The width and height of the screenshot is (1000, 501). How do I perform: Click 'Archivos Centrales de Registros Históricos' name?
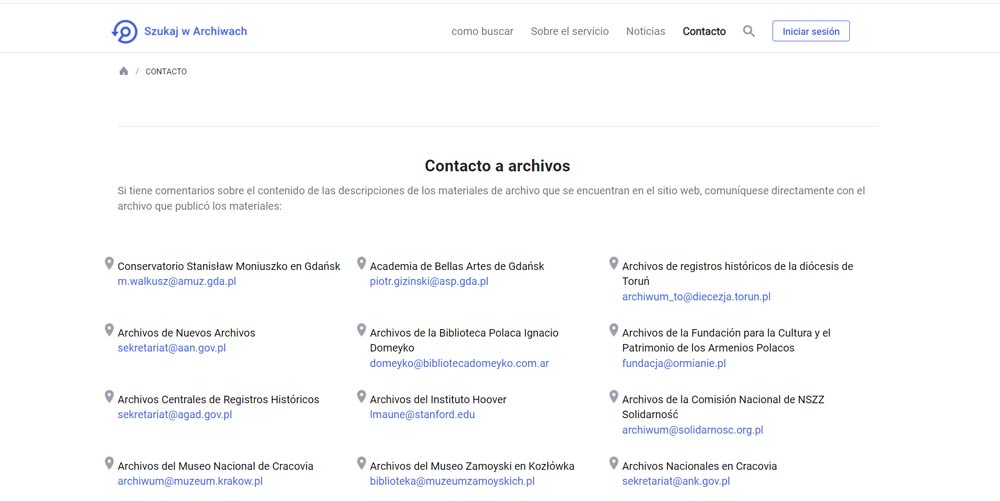coord(218,399)
